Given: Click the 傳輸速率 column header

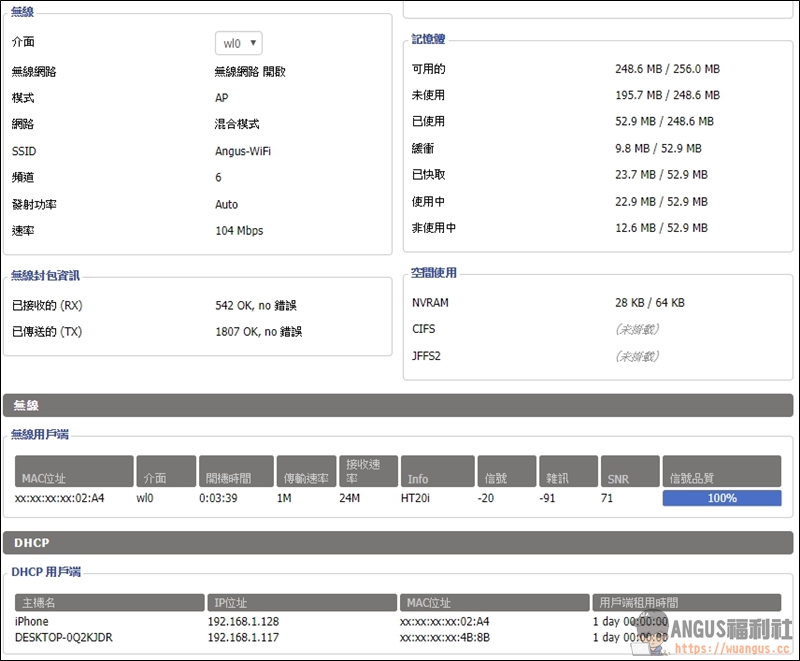Looking at the screenshot, I should click(305, 472).
